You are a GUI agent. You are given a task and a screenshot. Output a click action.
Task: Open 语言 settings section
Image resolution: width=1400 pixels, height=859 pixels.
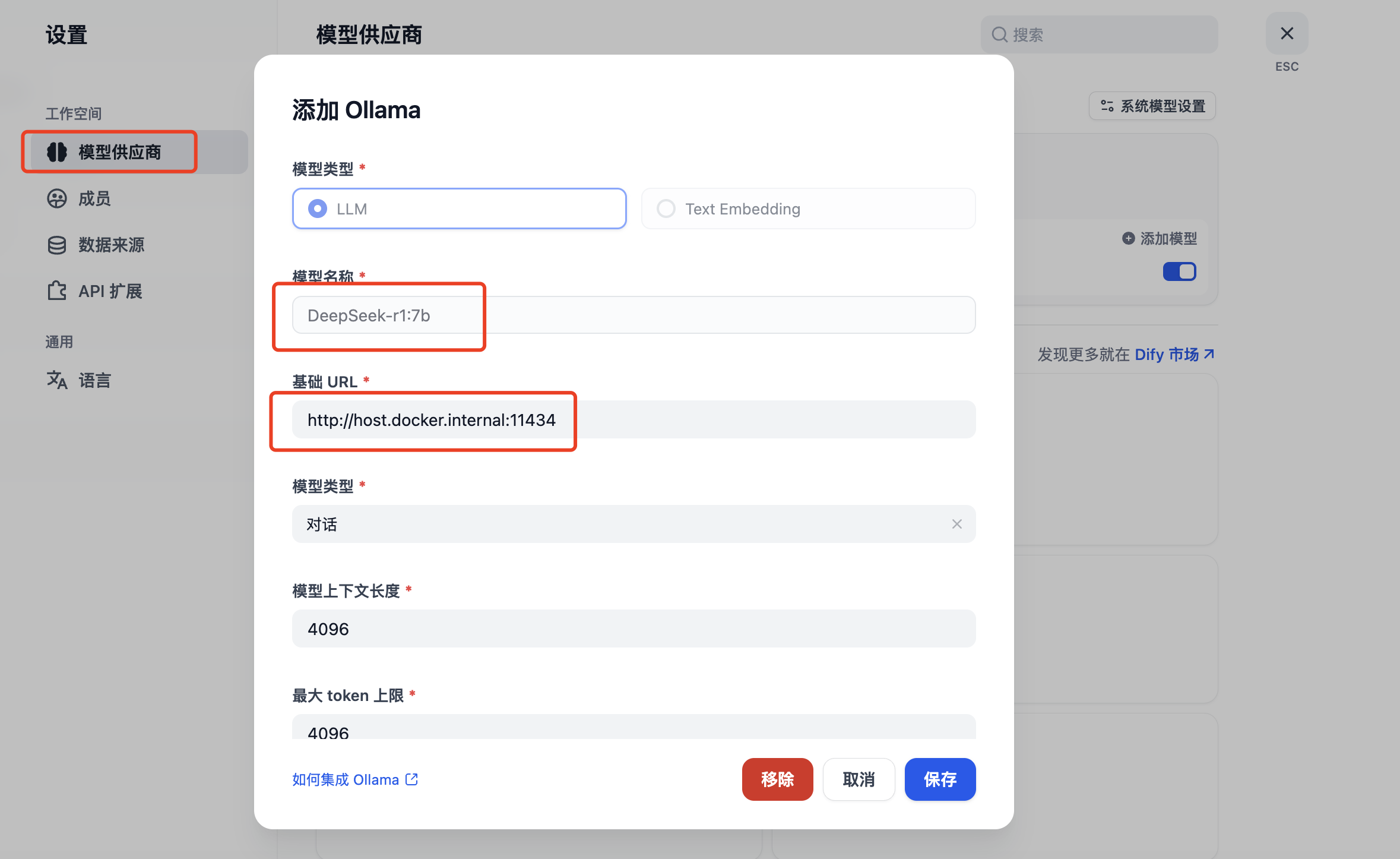[x=95, y=380]
